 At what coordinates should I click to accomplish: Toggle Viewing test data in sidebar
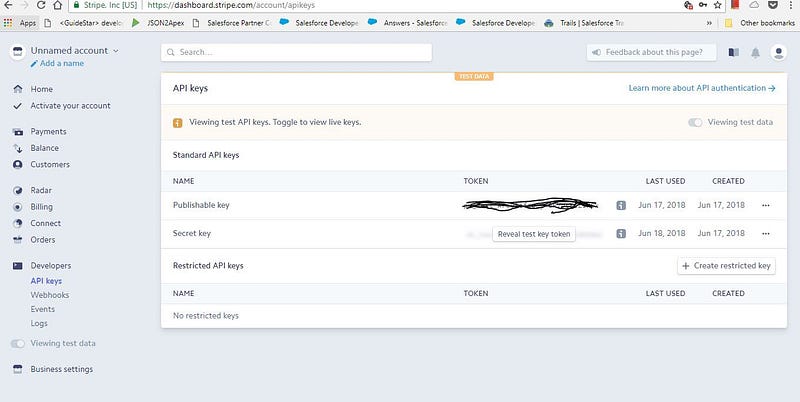coord(18,344)
